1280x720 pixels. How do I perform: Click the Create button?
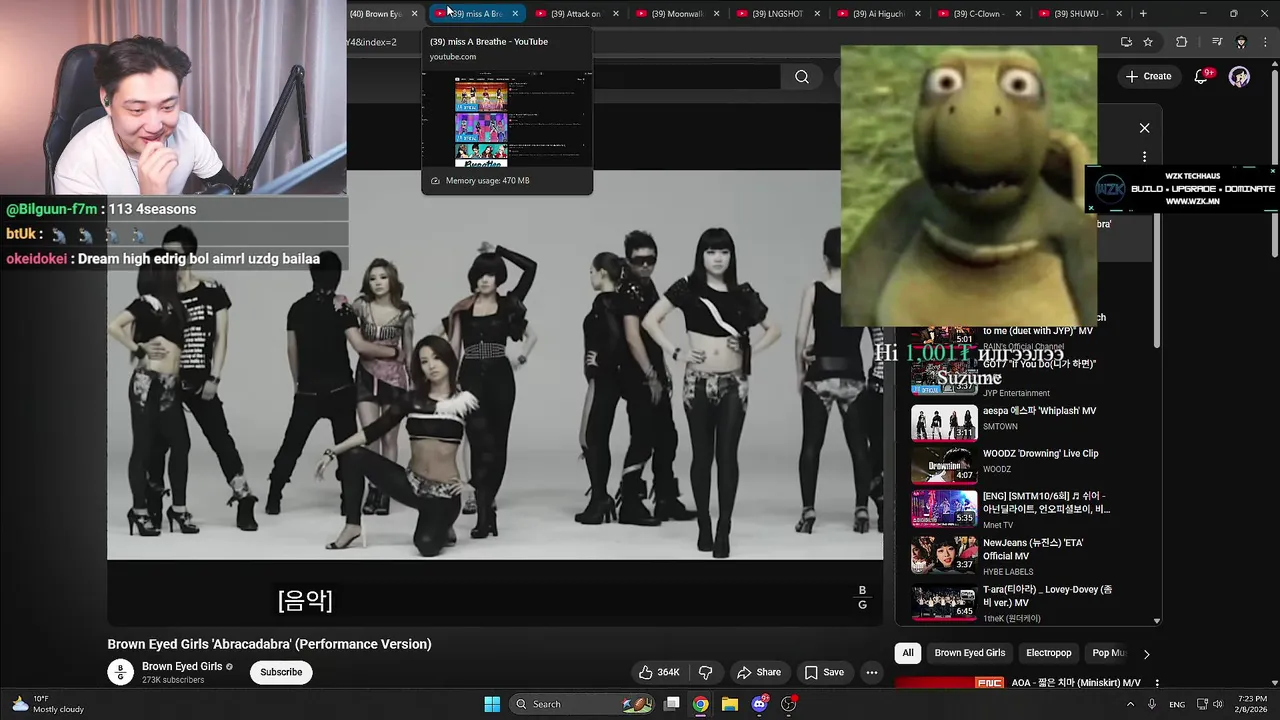tap(1148, 76)
